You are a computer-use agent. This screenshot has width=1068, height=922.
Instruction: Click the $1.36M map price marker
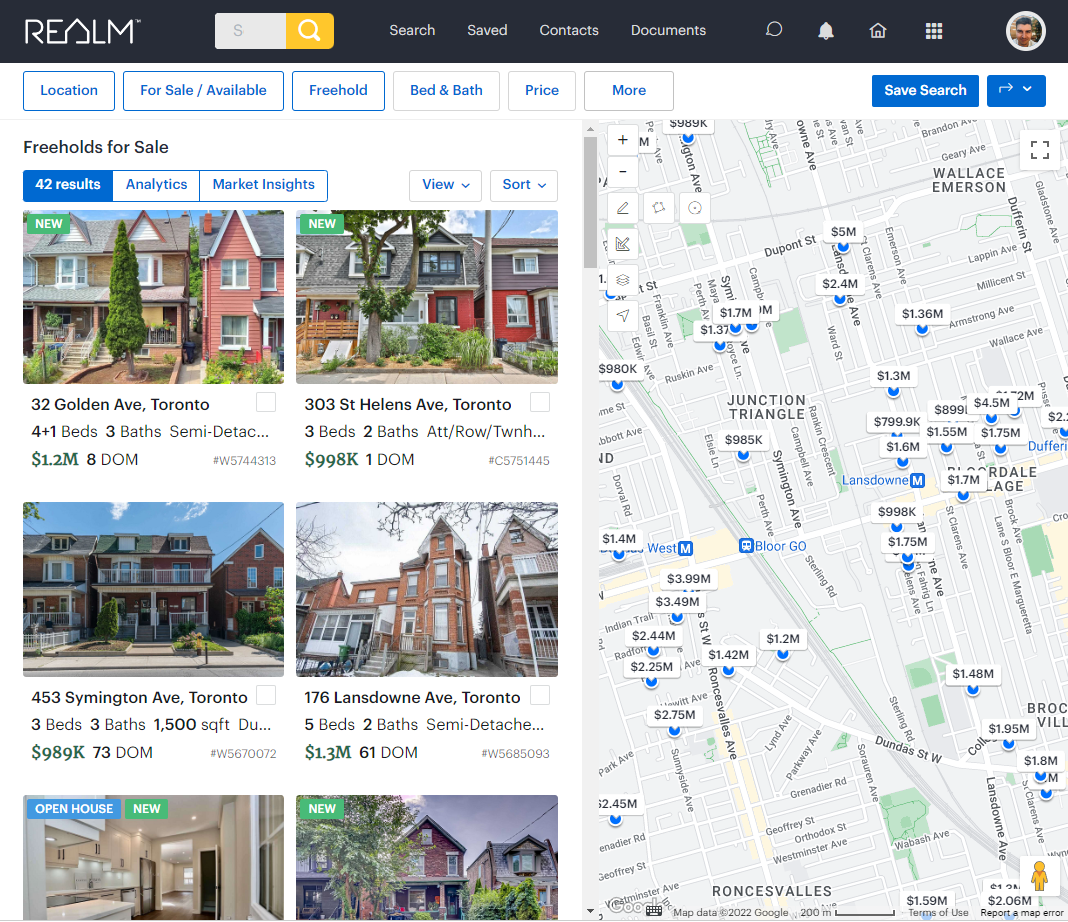tap(922, 313)
